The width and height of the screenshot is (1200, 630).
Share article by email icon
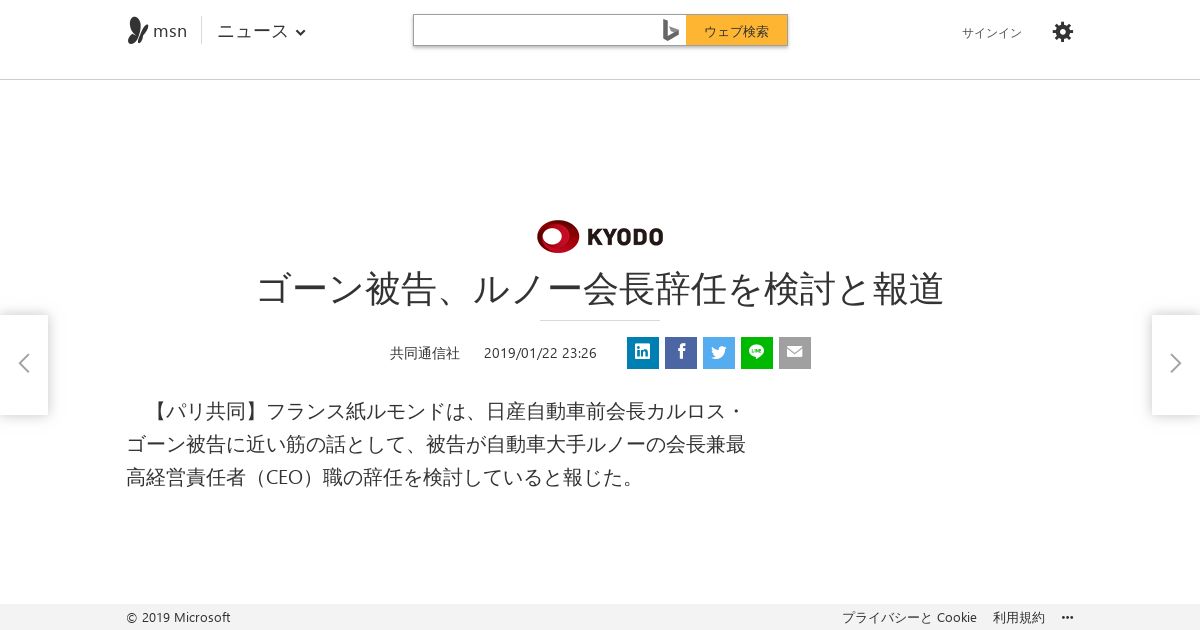(795, 353)
